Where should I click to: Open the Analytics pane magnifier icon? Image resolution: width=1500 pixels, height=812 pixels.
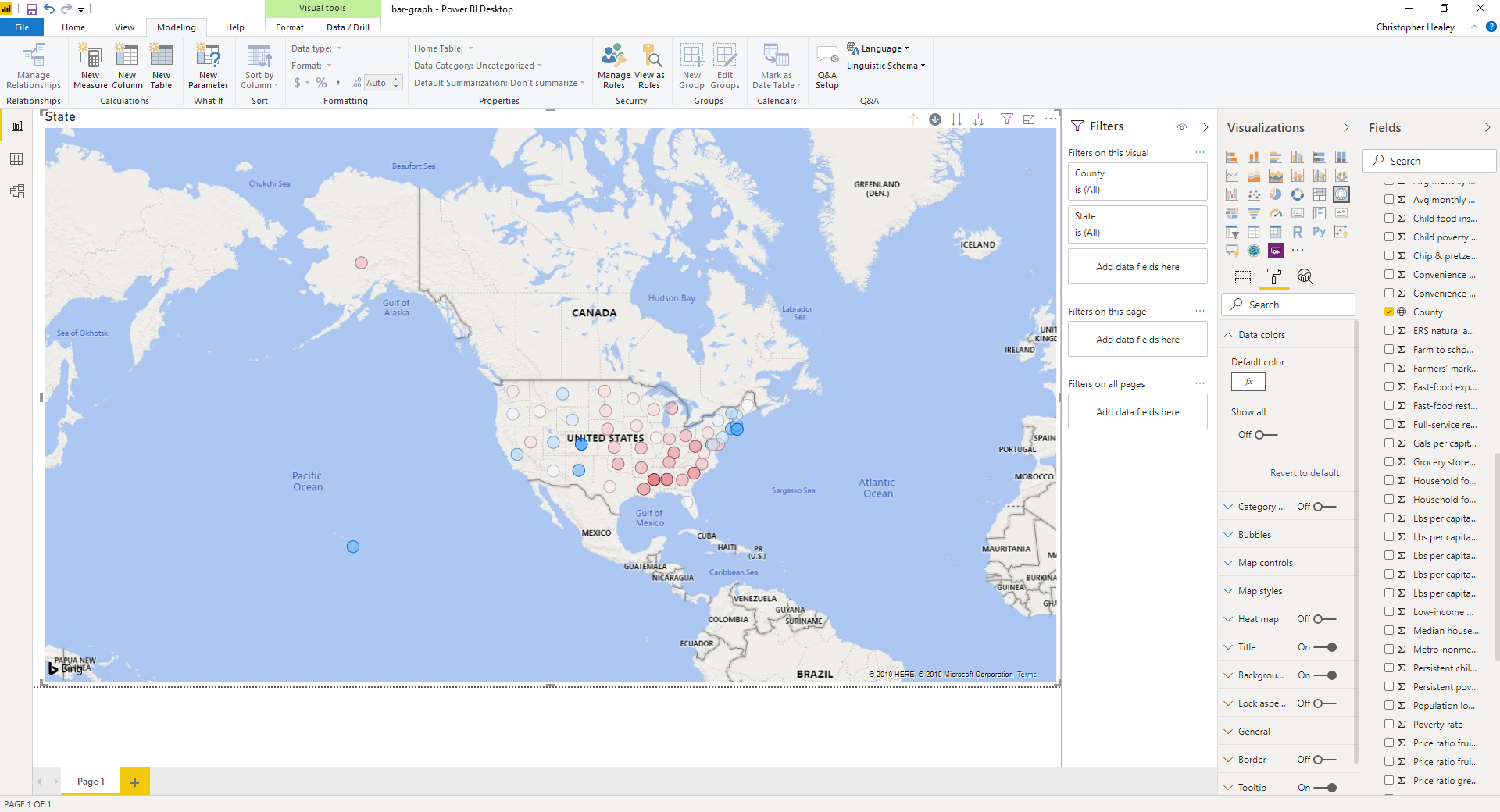coord(1305,276)
